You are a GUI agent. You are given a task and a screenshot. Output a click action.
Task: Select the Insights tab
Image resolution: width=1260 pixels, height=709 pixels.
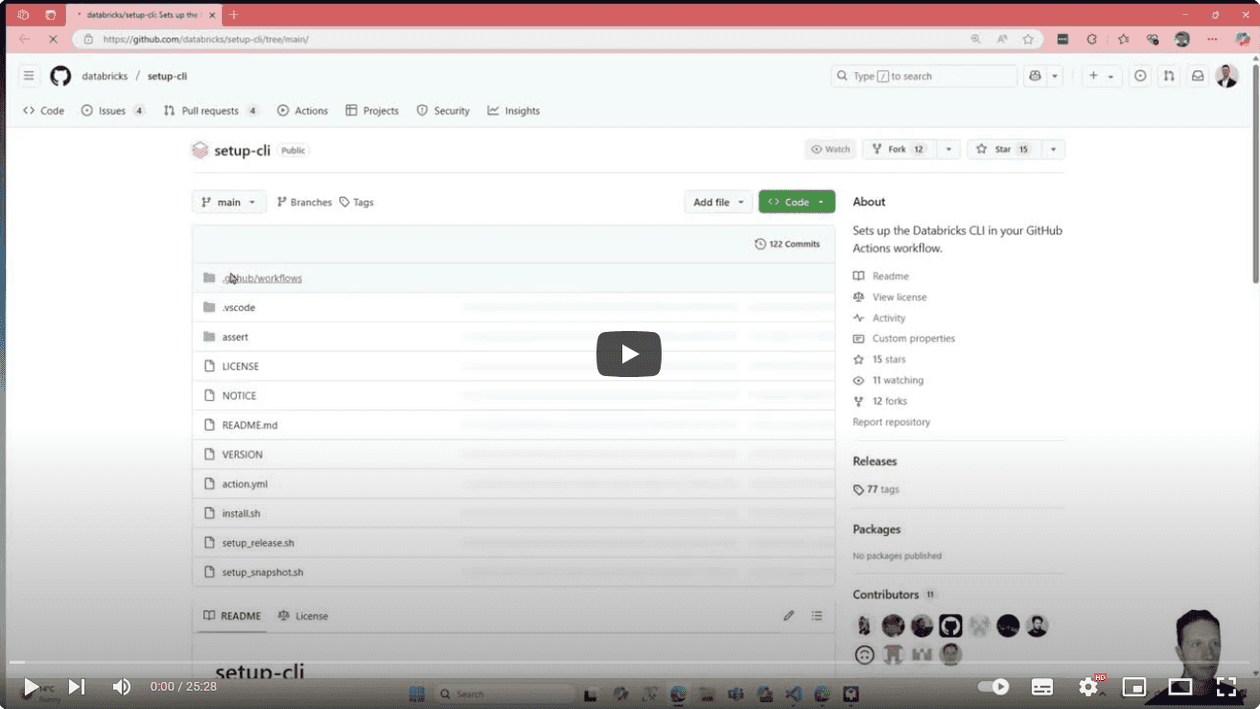(513, 110)
